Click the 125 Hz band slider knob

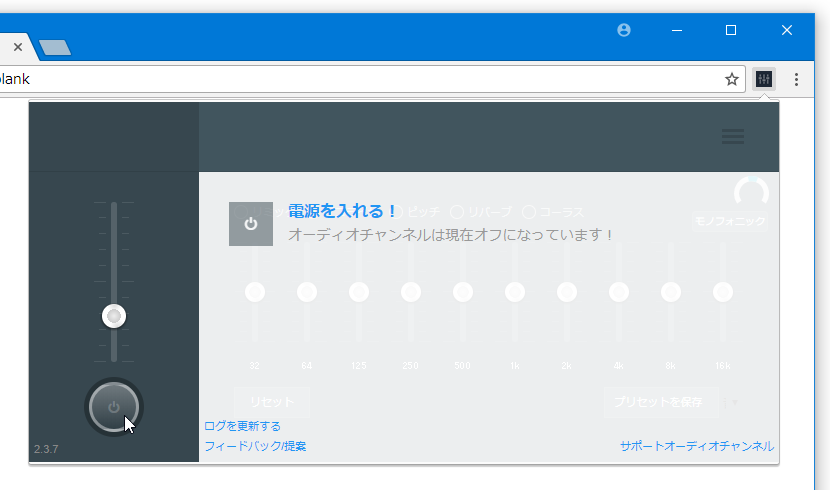pos(358,292)
